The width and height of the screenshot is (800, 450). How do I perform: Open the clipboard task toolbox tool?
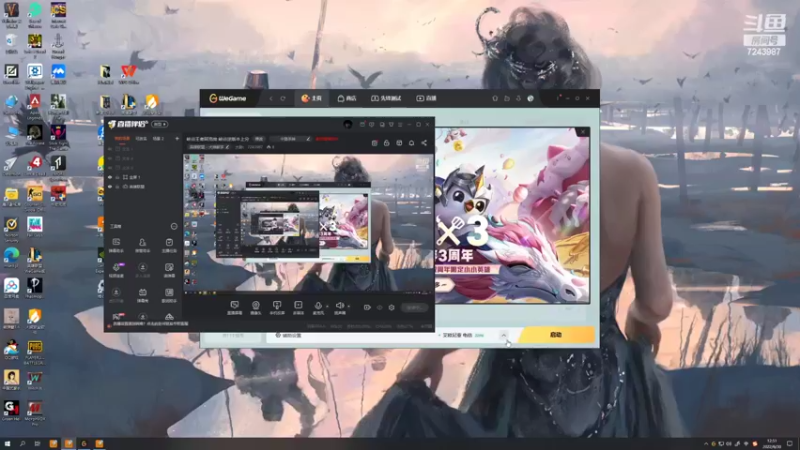[x=169, y=244]
